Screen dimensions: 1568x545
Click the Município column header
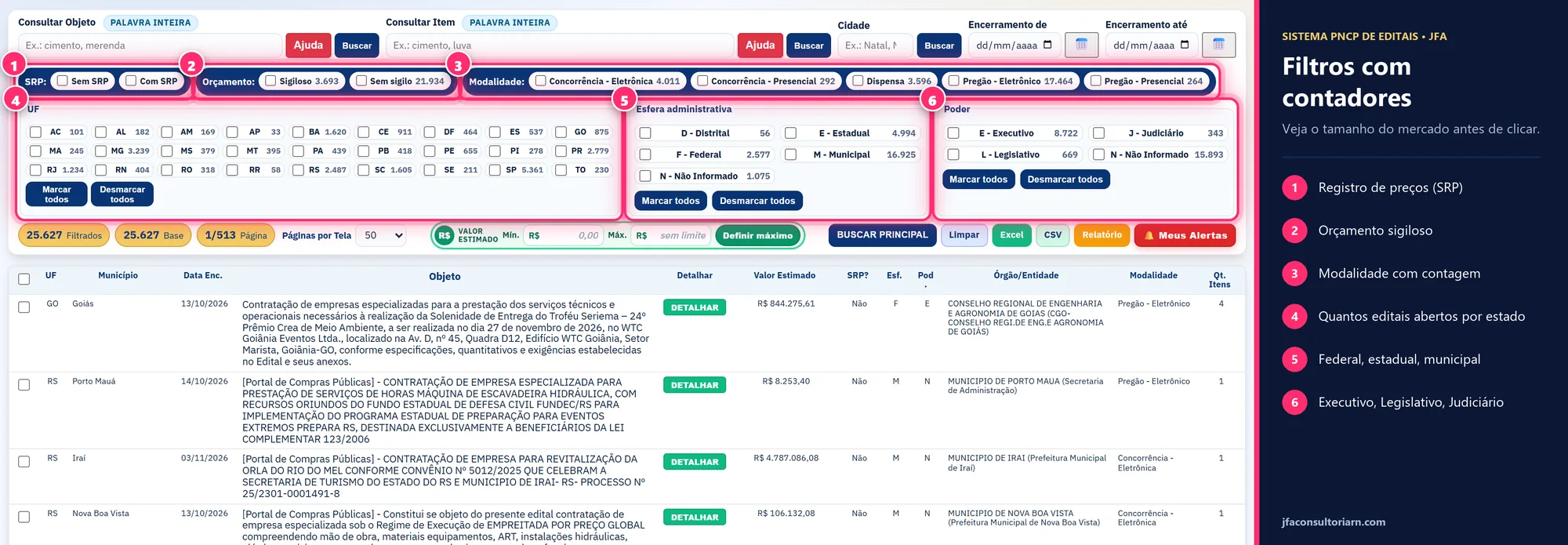(x=118, y=275)
